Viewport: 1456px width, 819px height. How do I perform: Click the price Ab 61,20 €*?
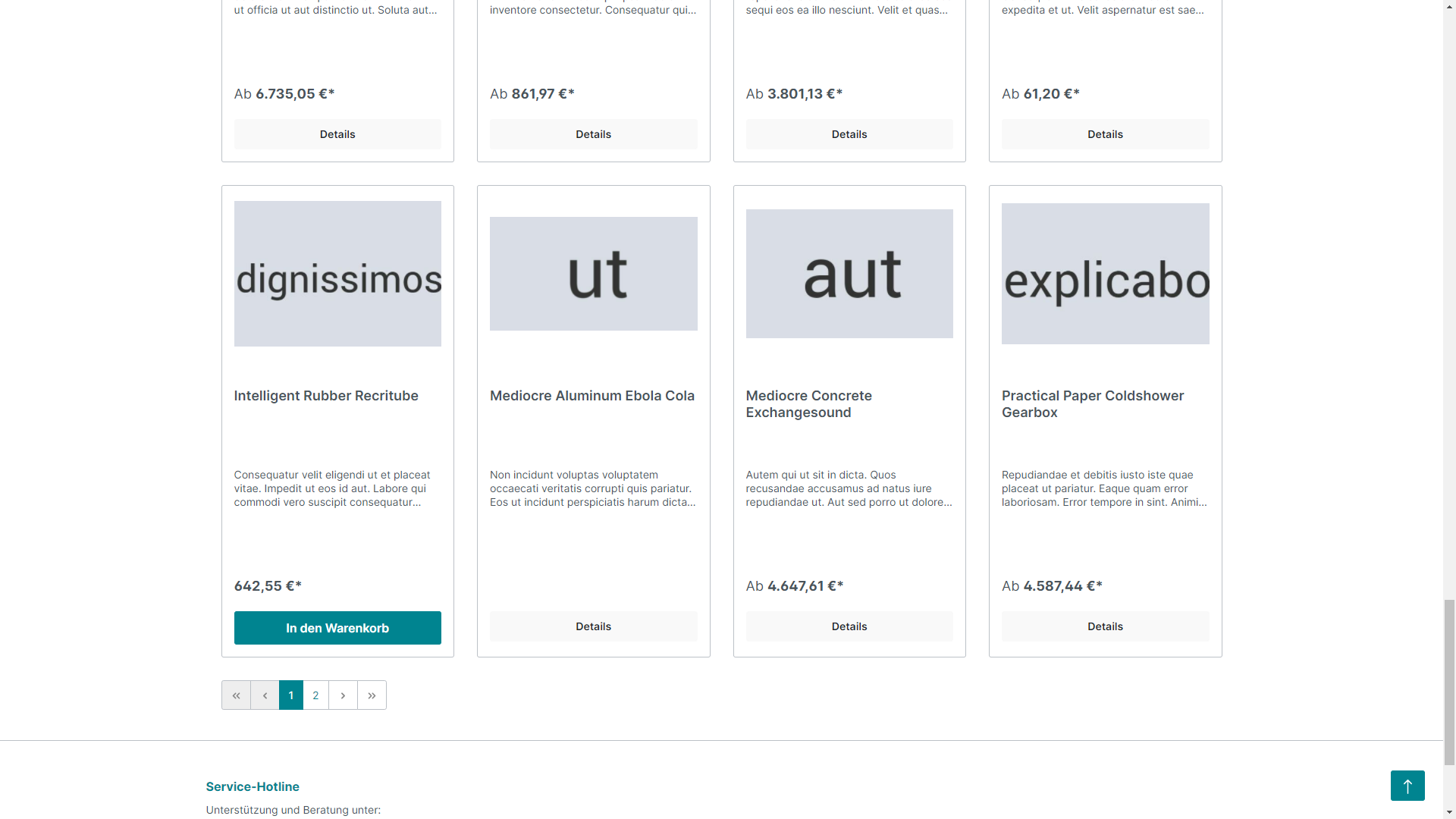(x=1040, y=94)
